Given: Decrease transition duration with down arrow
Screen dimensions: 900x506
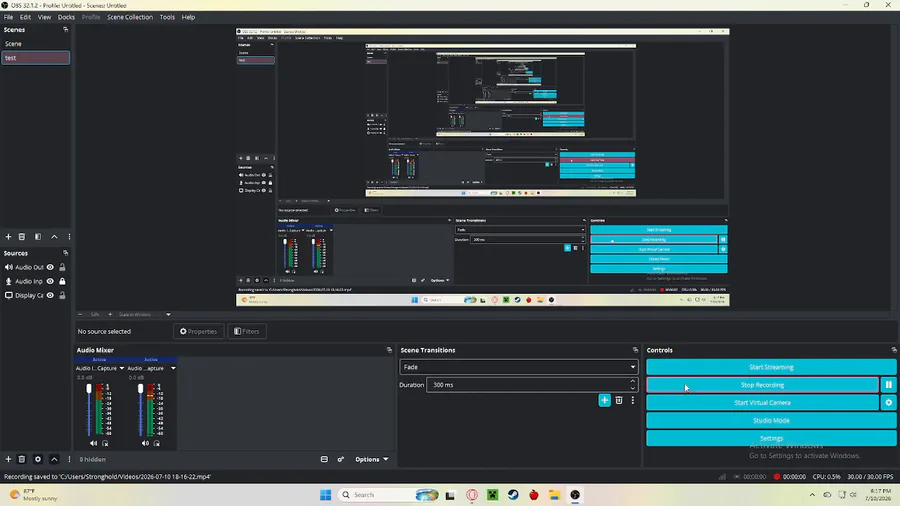Looking at the screenshot, I should point(633,388).
